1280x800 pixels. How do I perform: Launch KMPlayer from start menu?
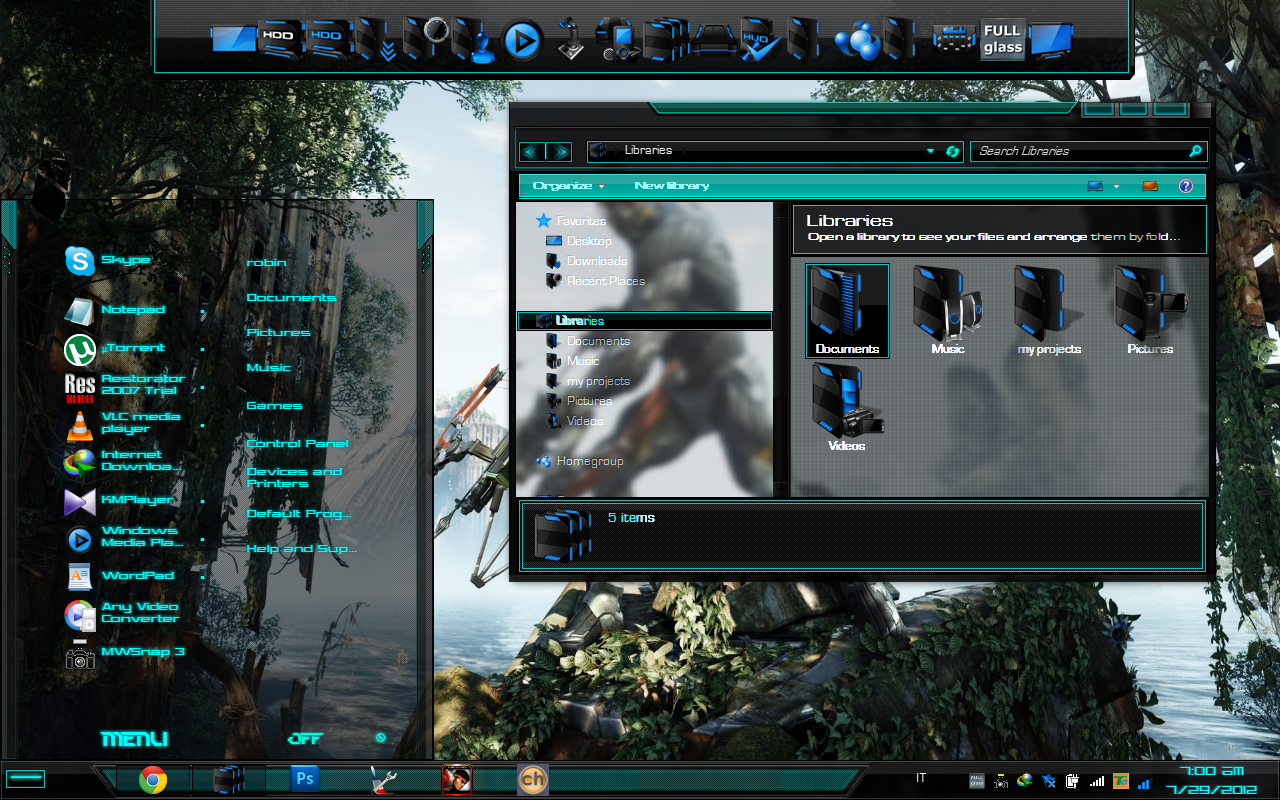119,500
